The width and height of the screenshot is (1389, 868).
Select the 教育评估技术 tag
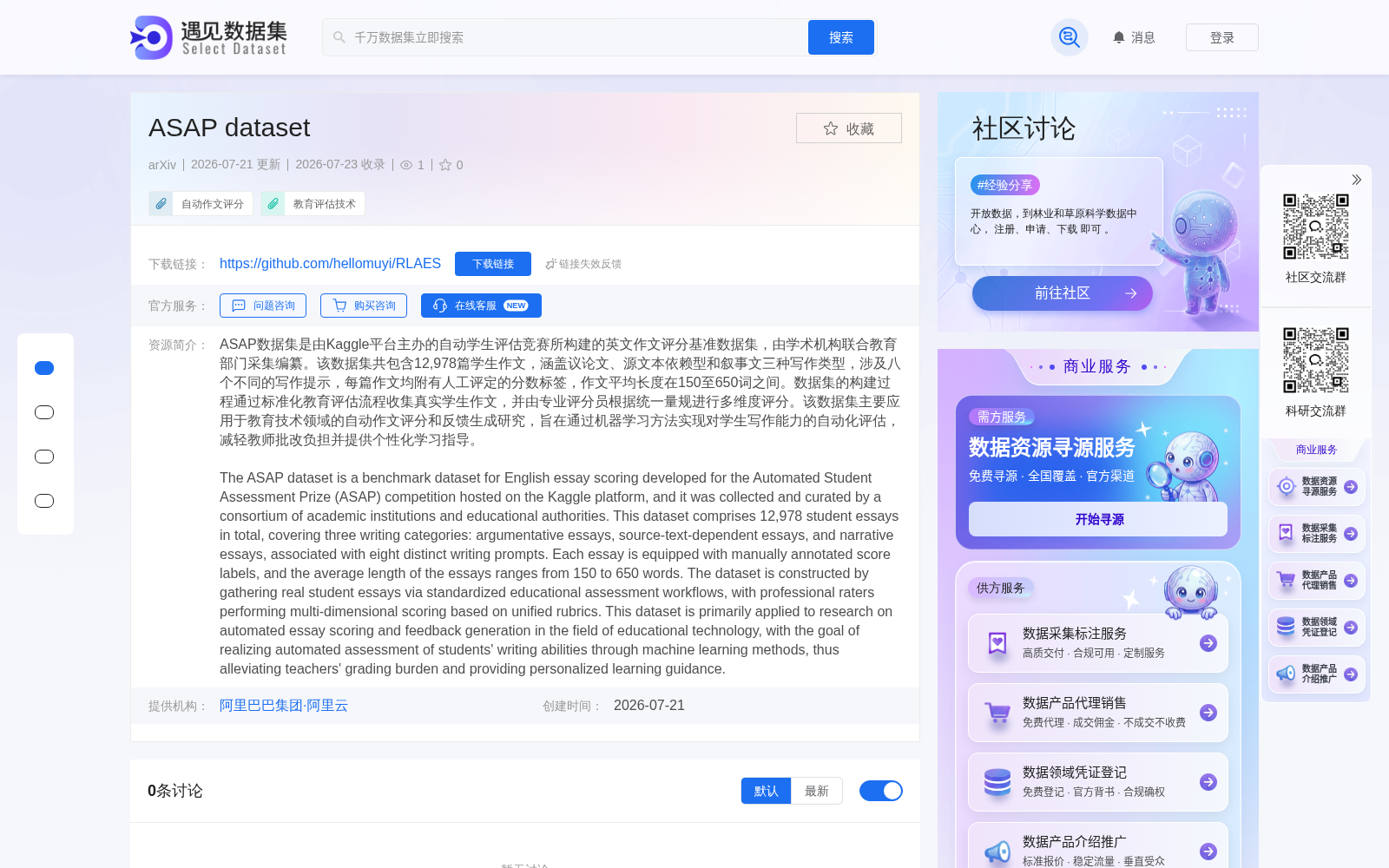(x=313, y=204)
